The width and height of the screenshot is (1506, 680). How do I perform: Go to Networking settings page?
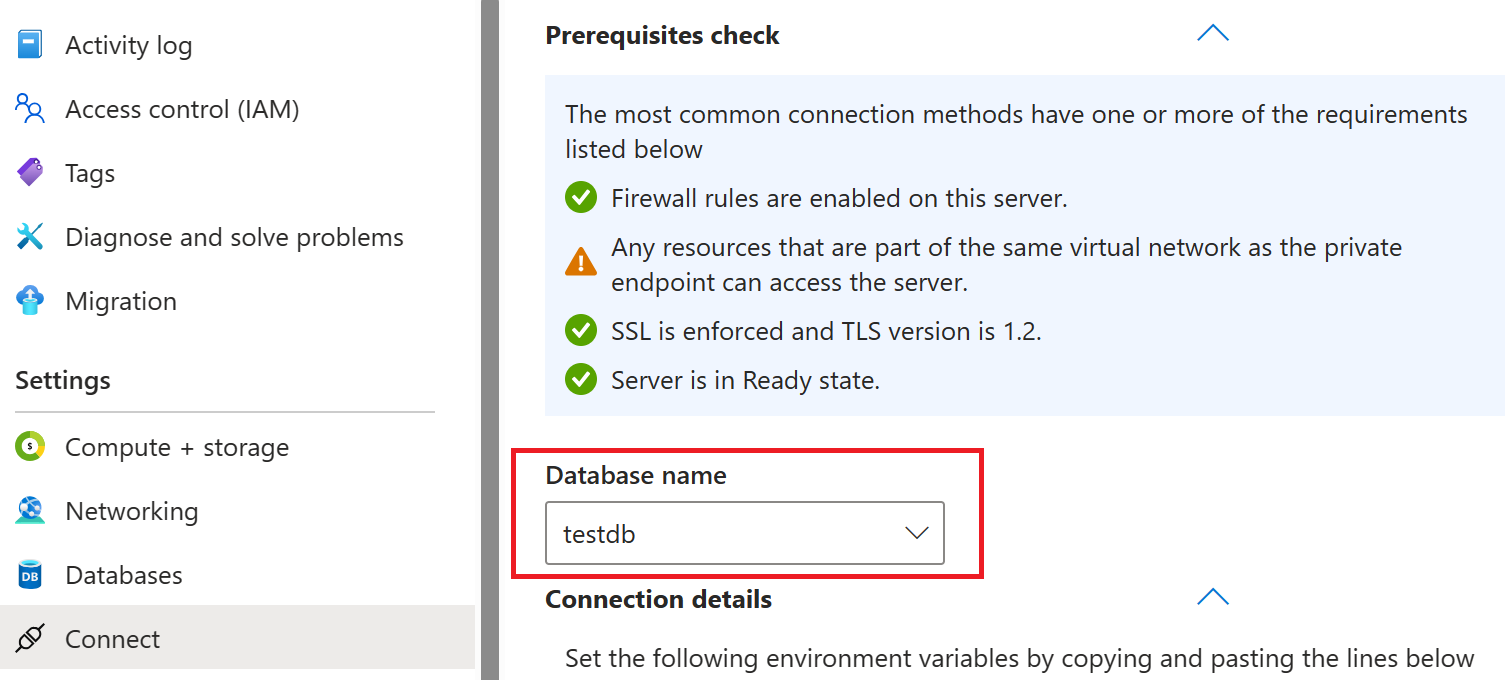coord(131,511)
